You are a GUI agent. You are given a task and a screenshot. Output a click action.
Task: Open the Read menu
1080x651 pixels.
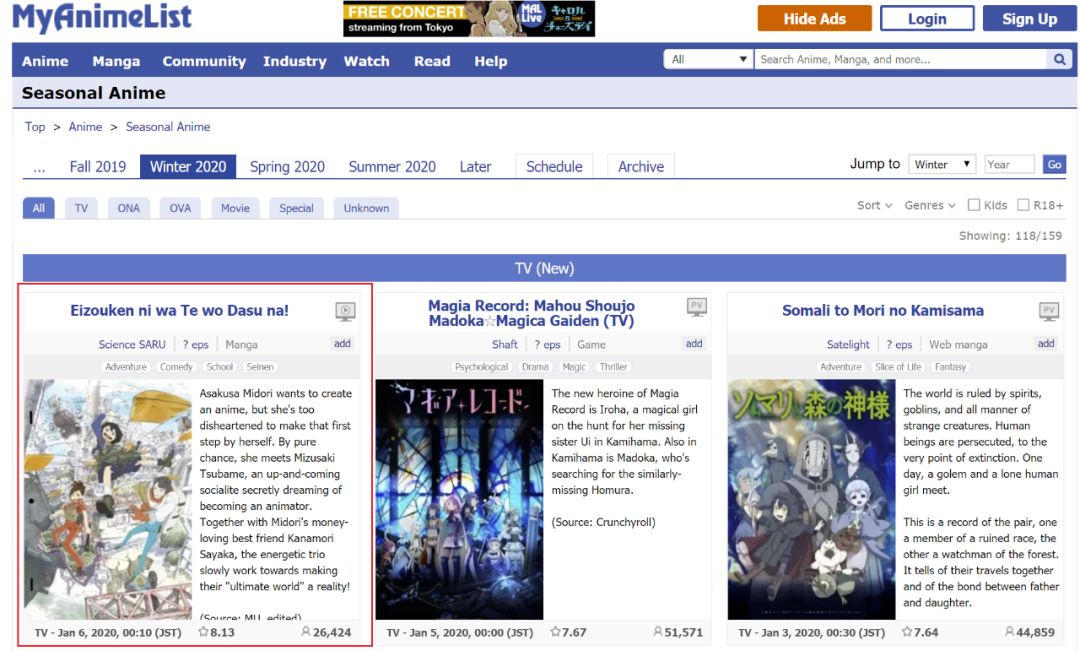click(x=432, y=61)
